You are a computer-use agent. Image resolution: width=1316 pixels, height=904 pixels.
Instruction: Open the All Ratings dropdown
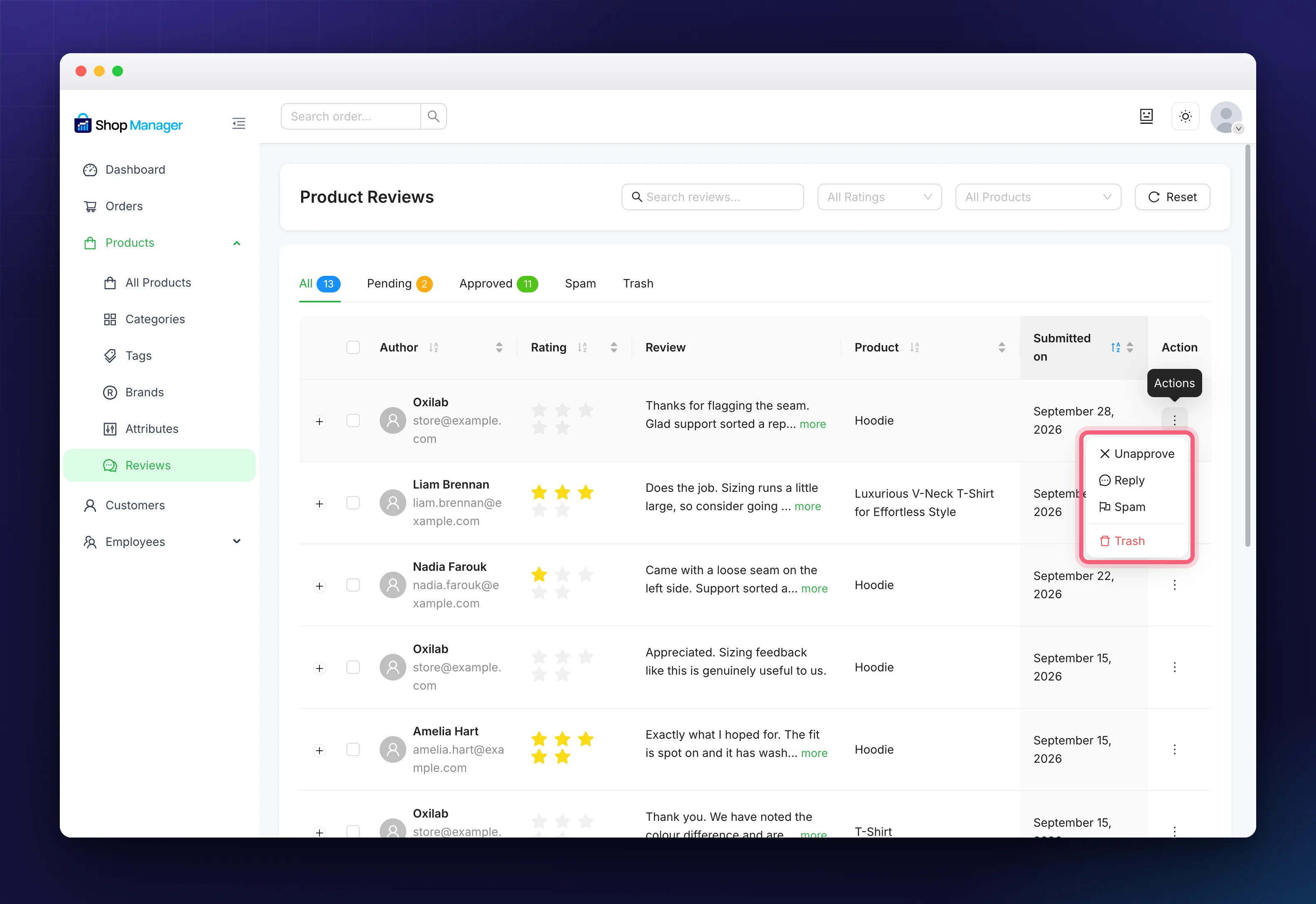point(879,197)
